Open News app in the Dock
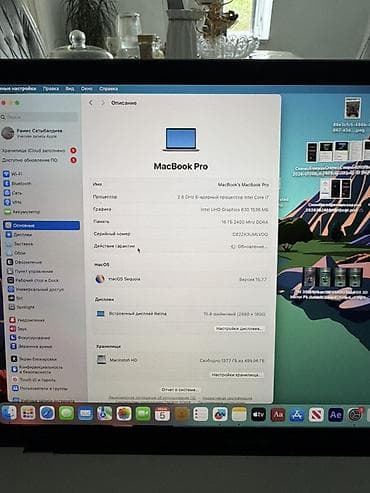Image resolution: width=370 pixels, height=493 pixels. [316, 415]
